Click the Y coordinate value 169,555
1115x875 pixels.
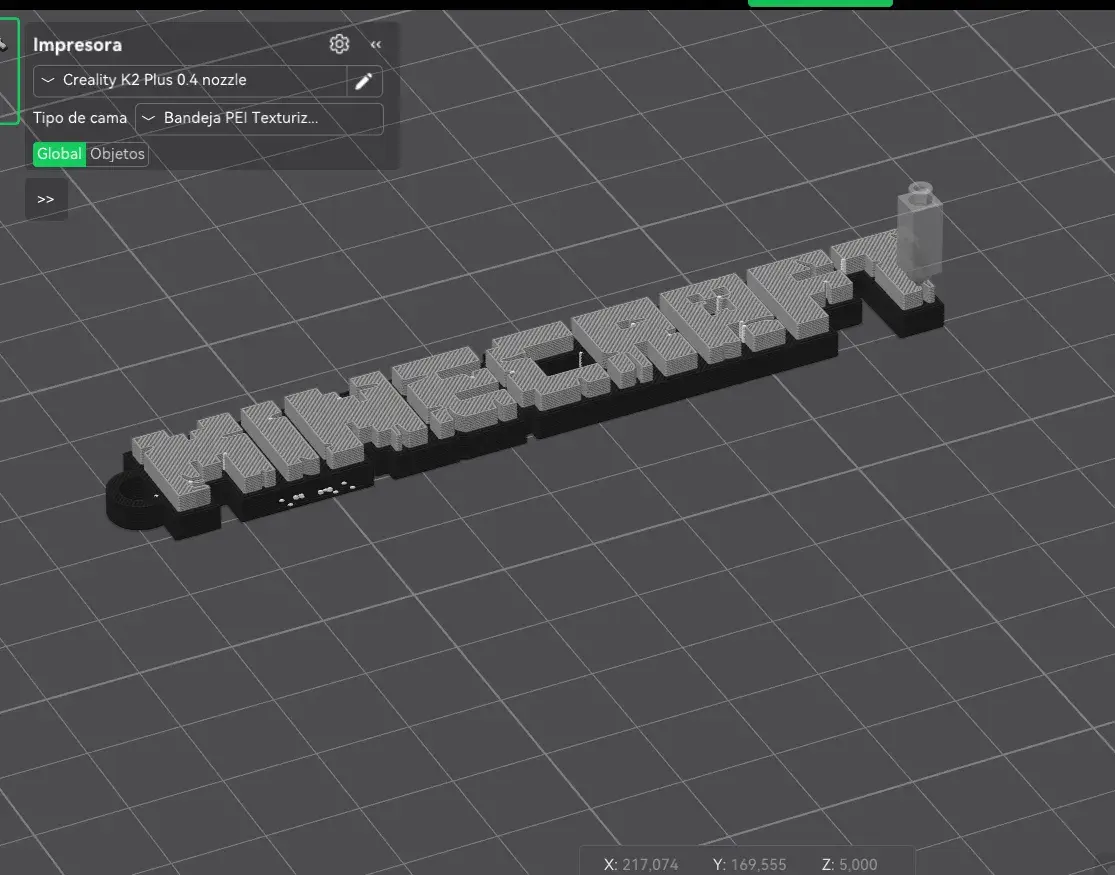(x=758, y=864)
